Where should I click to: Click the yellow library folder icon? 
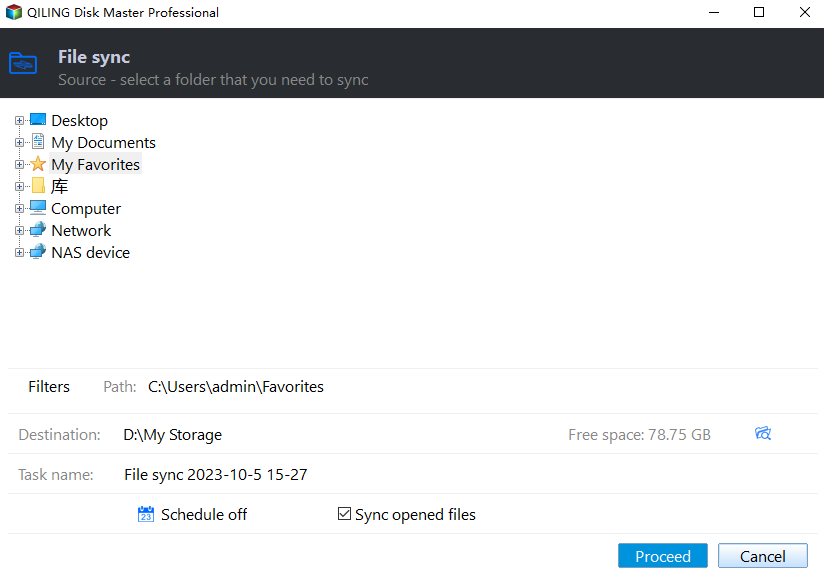tap(38, 186)
